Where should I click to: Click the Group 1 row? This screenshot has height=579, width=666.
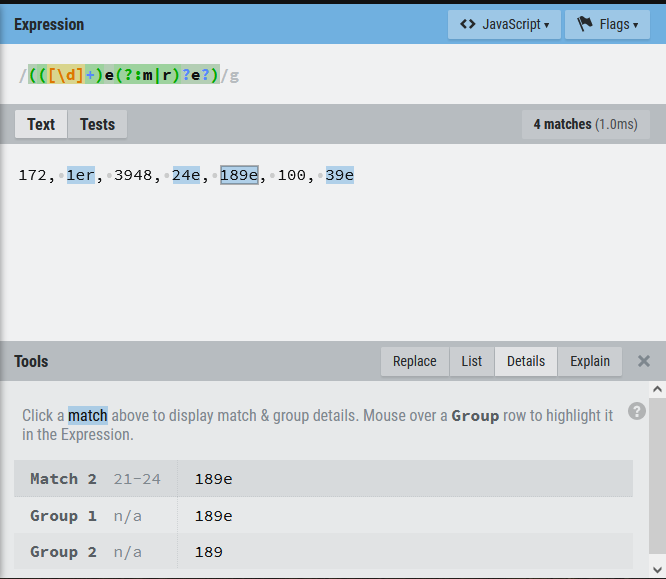(x=323, y=515)
